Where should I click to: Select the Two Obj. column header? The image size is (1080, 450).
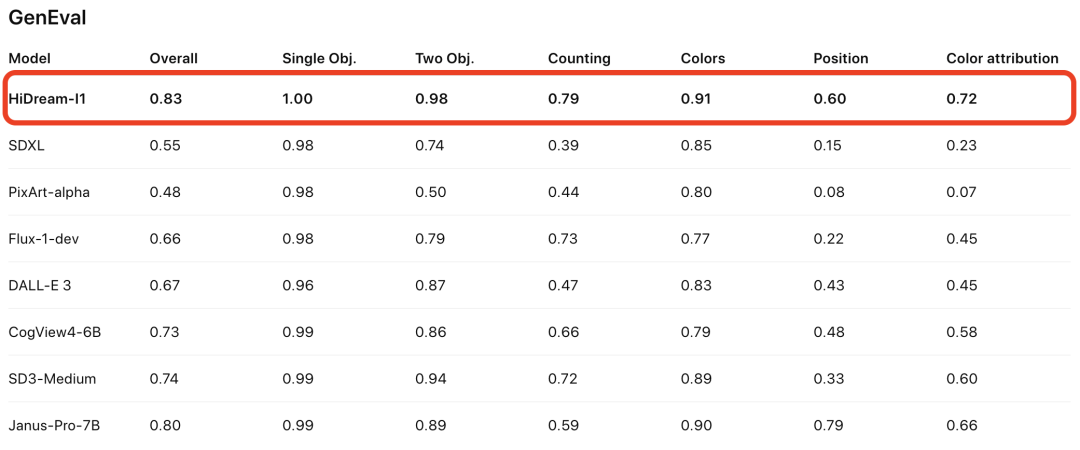click(x=445, y=59)
